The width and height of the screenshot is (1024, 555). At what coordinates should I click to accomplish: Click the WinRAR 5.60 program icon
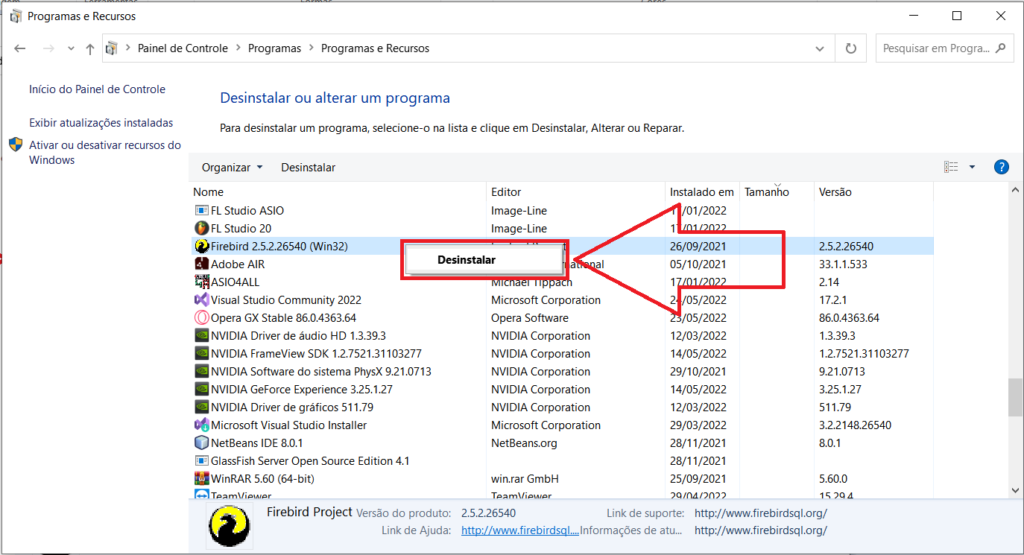point(201,479)
